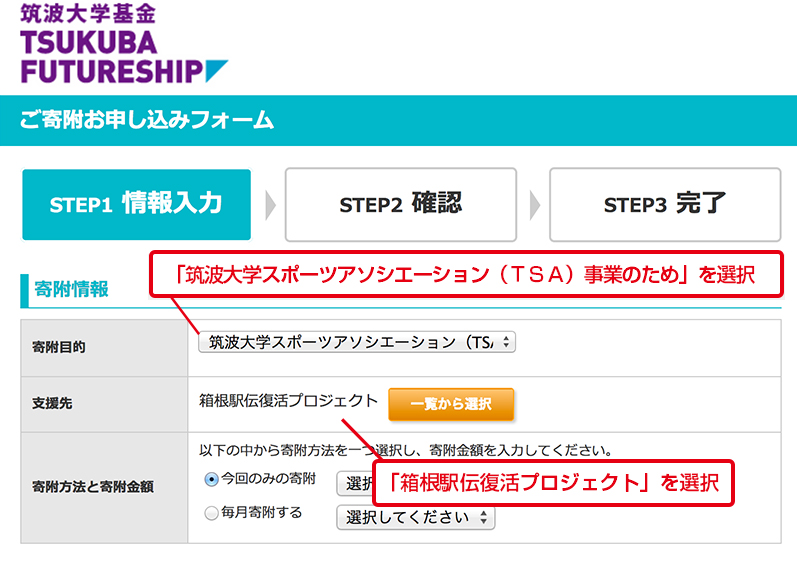Image resolution: width=797 pixels, height=565 pixels.
Task: Click the 毎月寄附する label text
Action: (x=261, y=512)
